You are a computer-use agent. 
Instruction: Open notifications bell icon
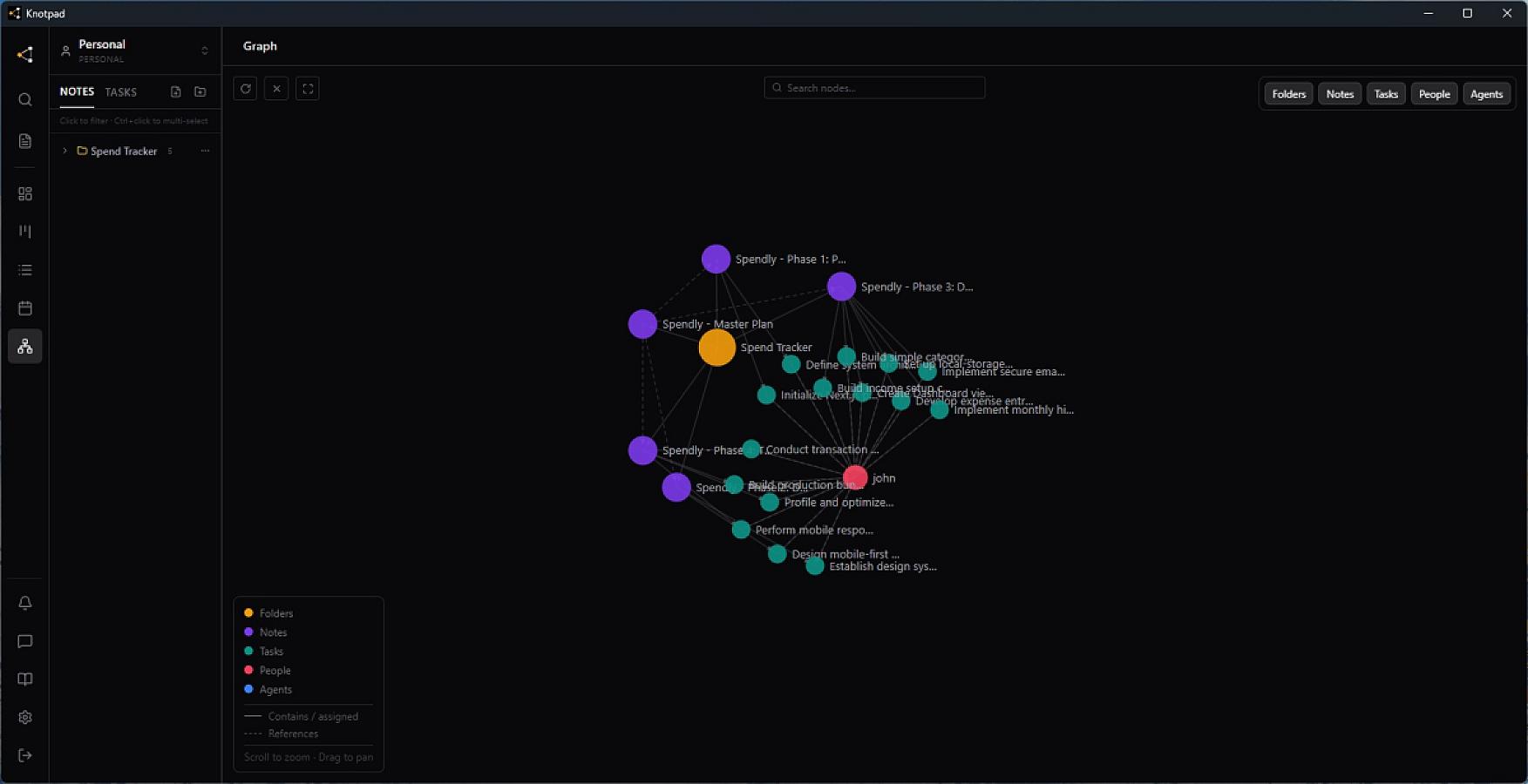(x=25, y=603)
